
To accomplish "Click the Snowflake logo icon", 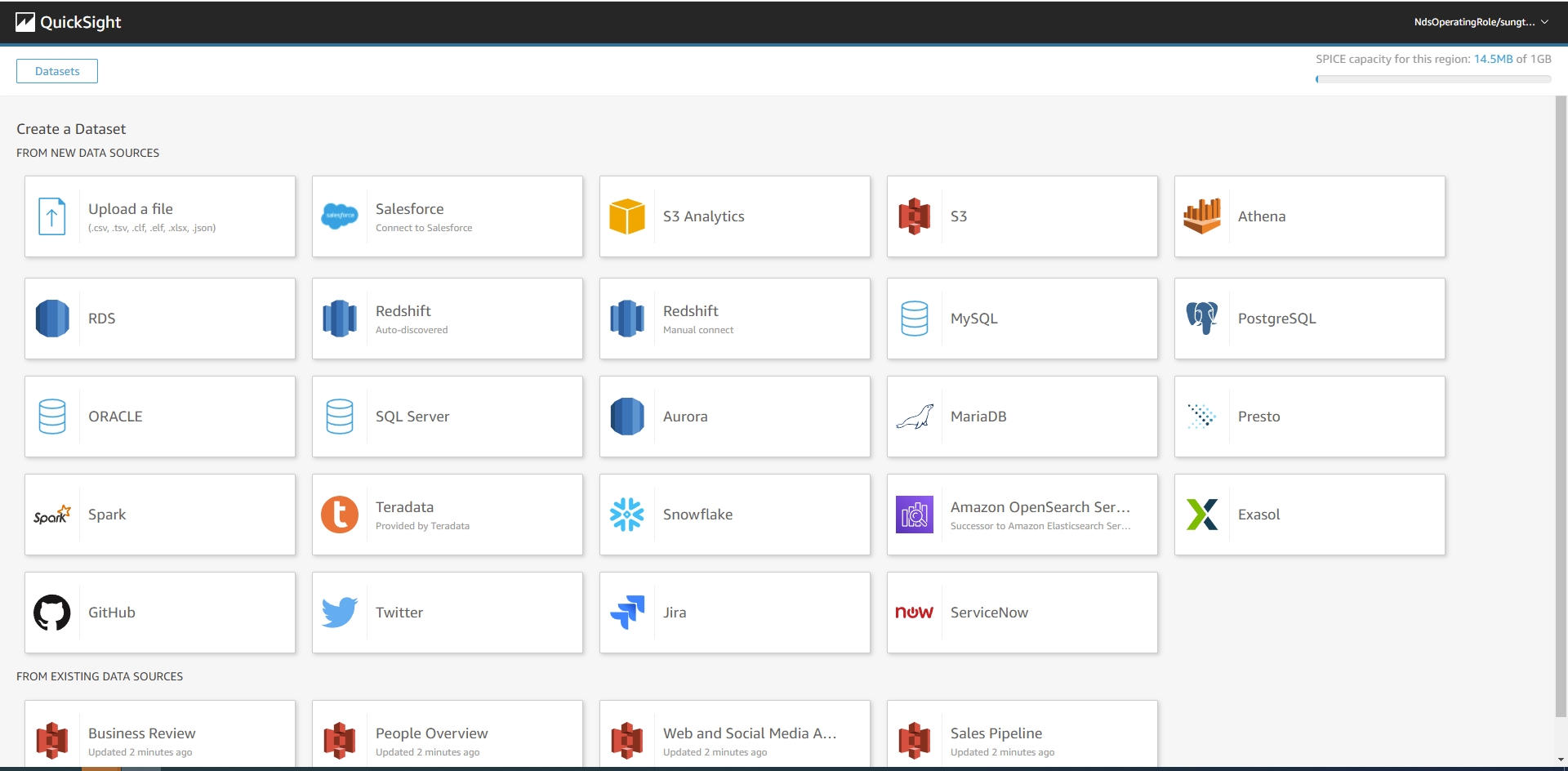I will (x=627, y=515).
